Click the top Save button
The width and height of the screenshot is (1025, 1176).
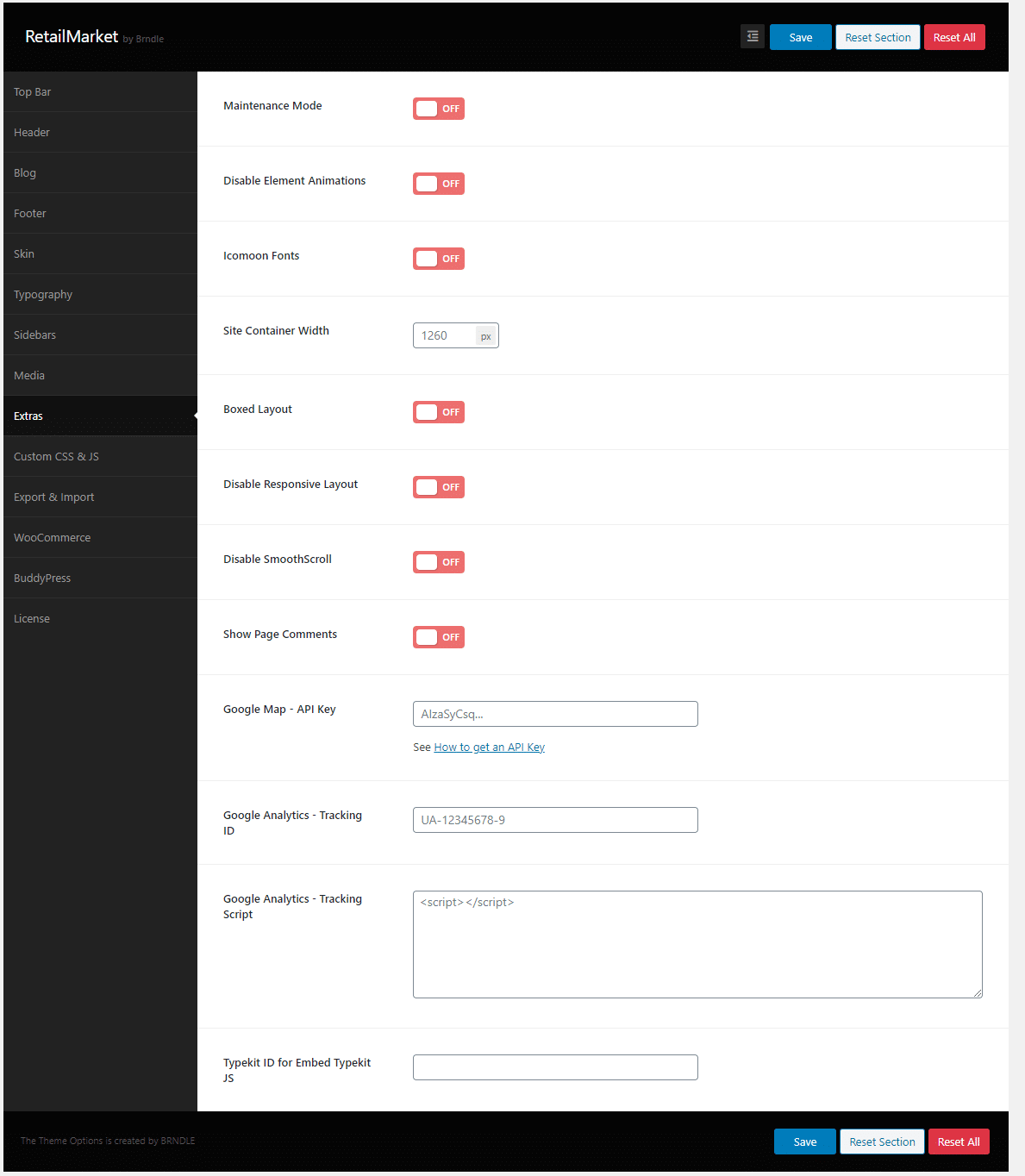801,37
